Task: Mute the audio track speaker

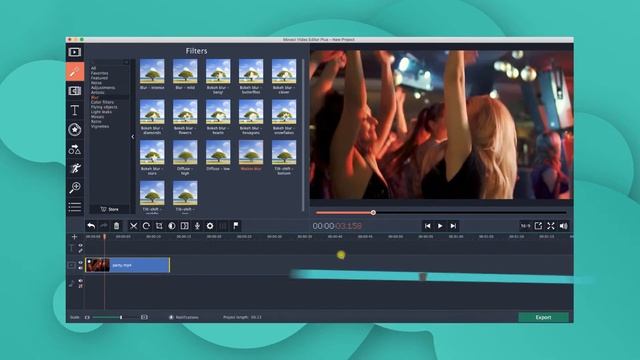Action: [x=80, y=281]
